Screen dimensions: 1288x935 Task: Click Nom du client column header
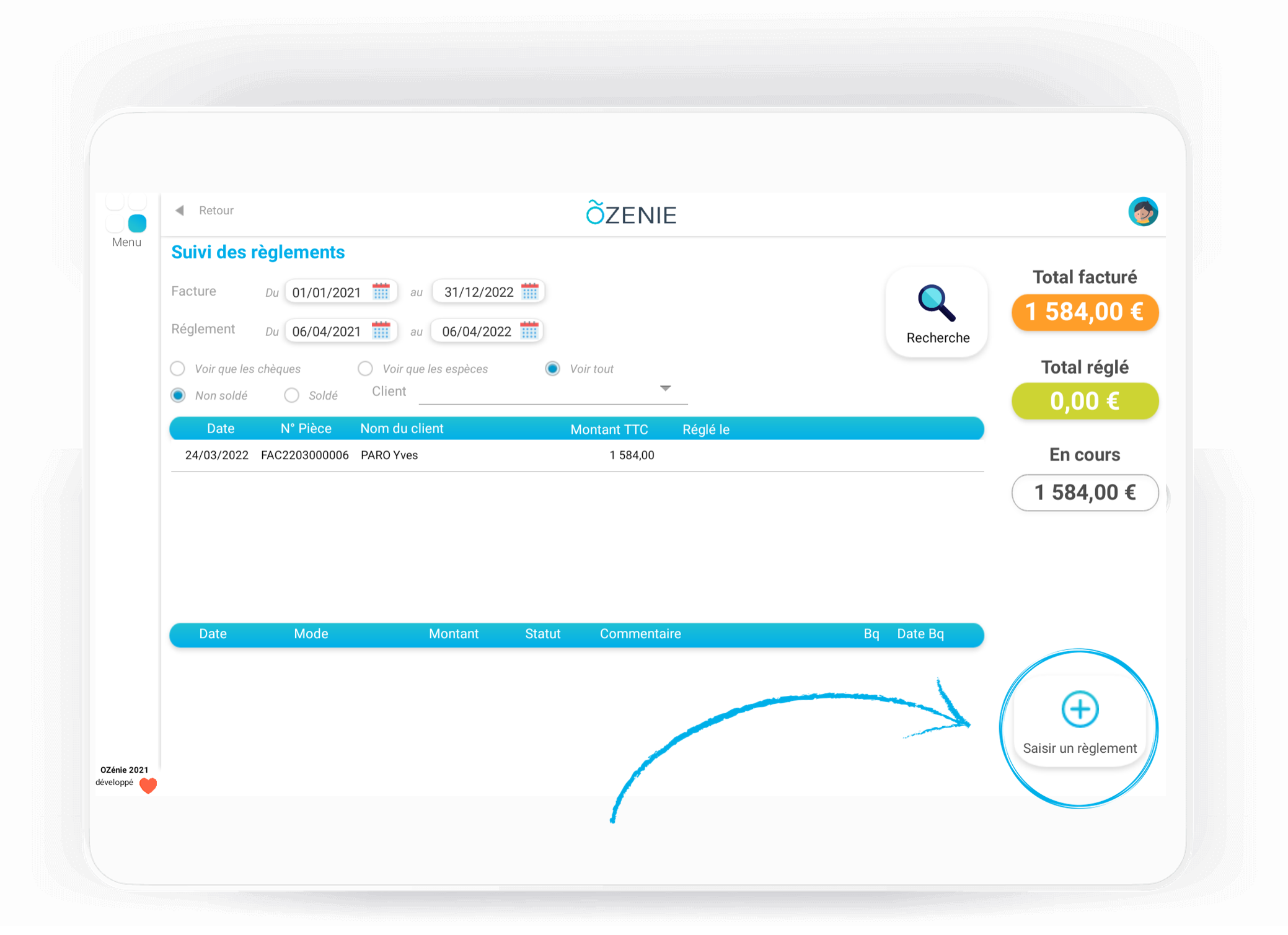click(x=402, y=429)
